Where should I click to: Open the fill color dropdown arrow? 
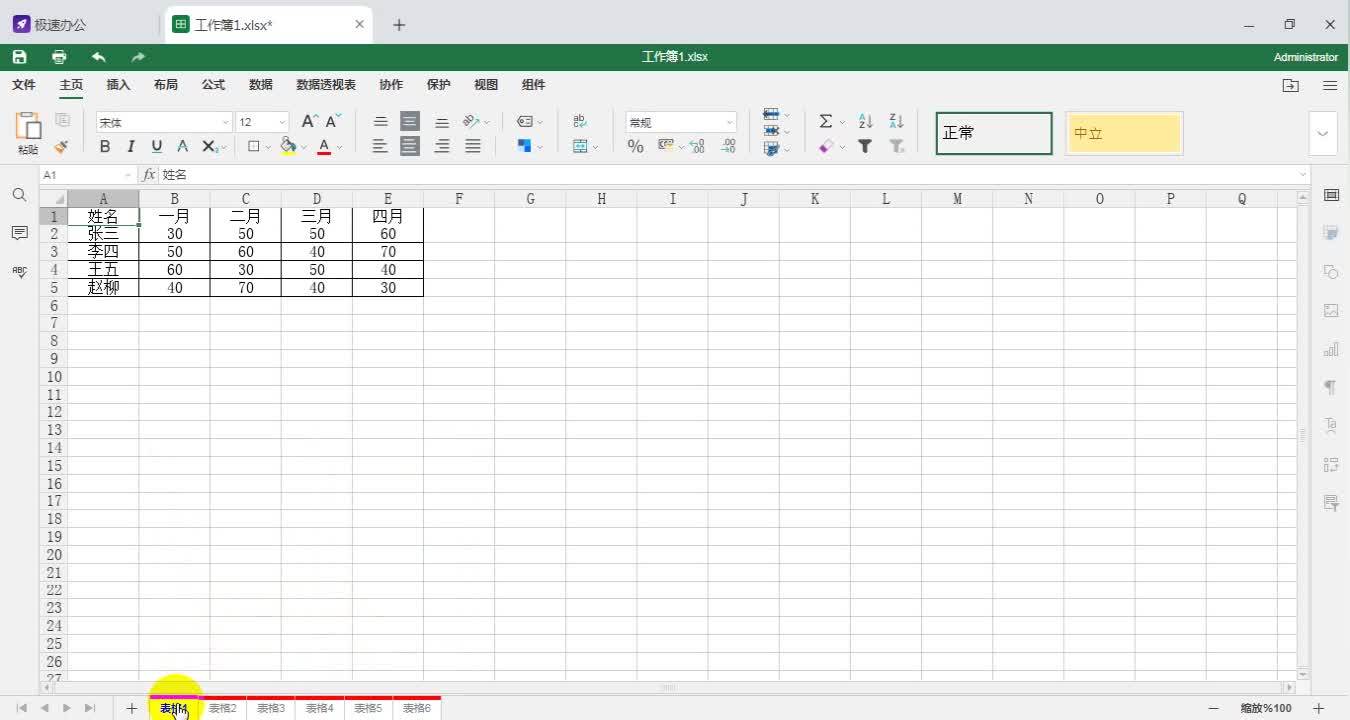(301, 146)
